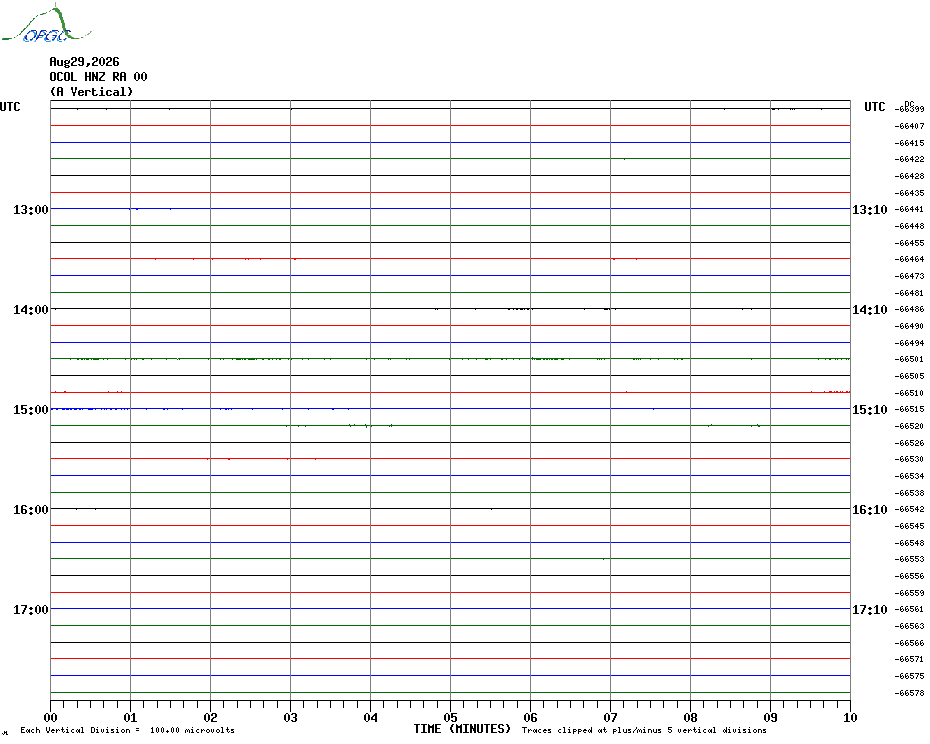930x744 pixels.
Task: Click the 17:00 time label
Action: tap(31, 610)
